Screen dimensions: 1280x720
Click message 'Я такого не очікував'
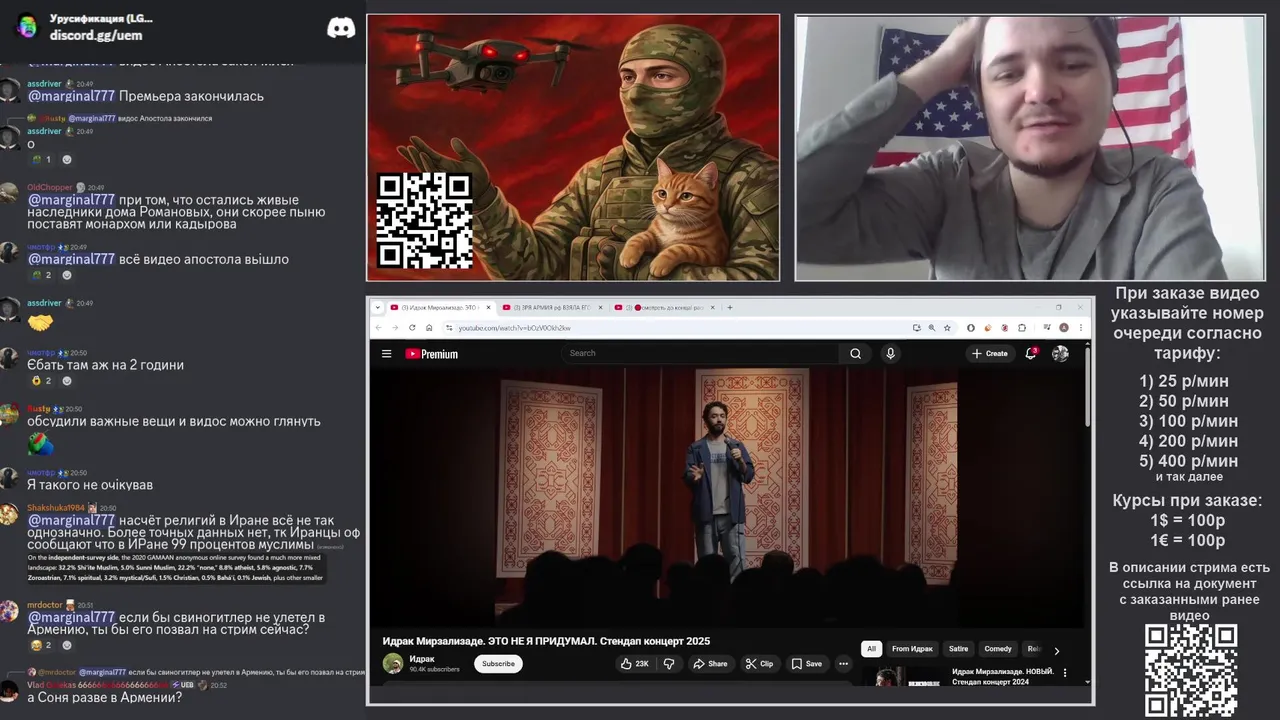(x=90, y=485)
